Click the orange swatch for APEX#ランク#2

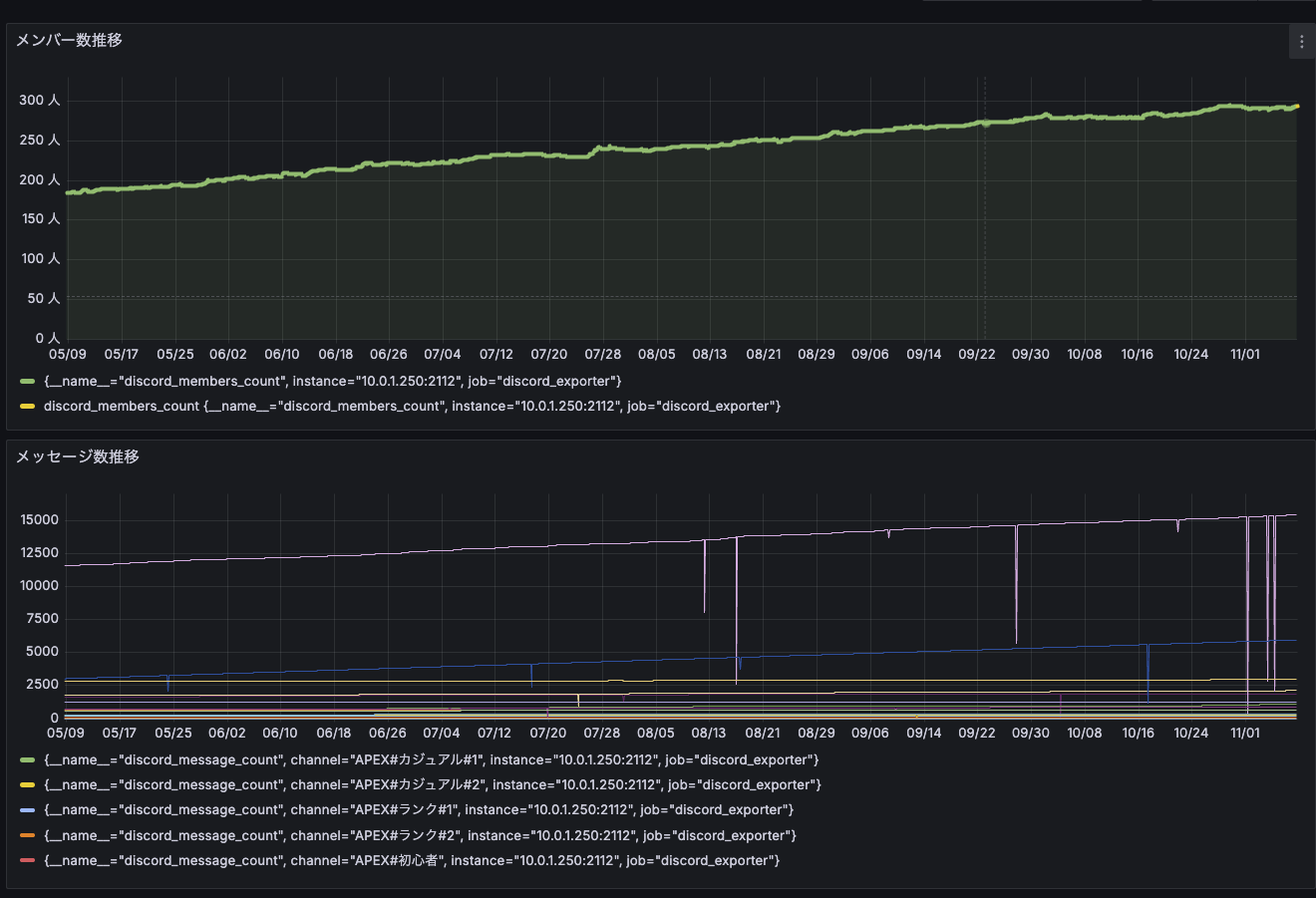(x=27, y=835)
